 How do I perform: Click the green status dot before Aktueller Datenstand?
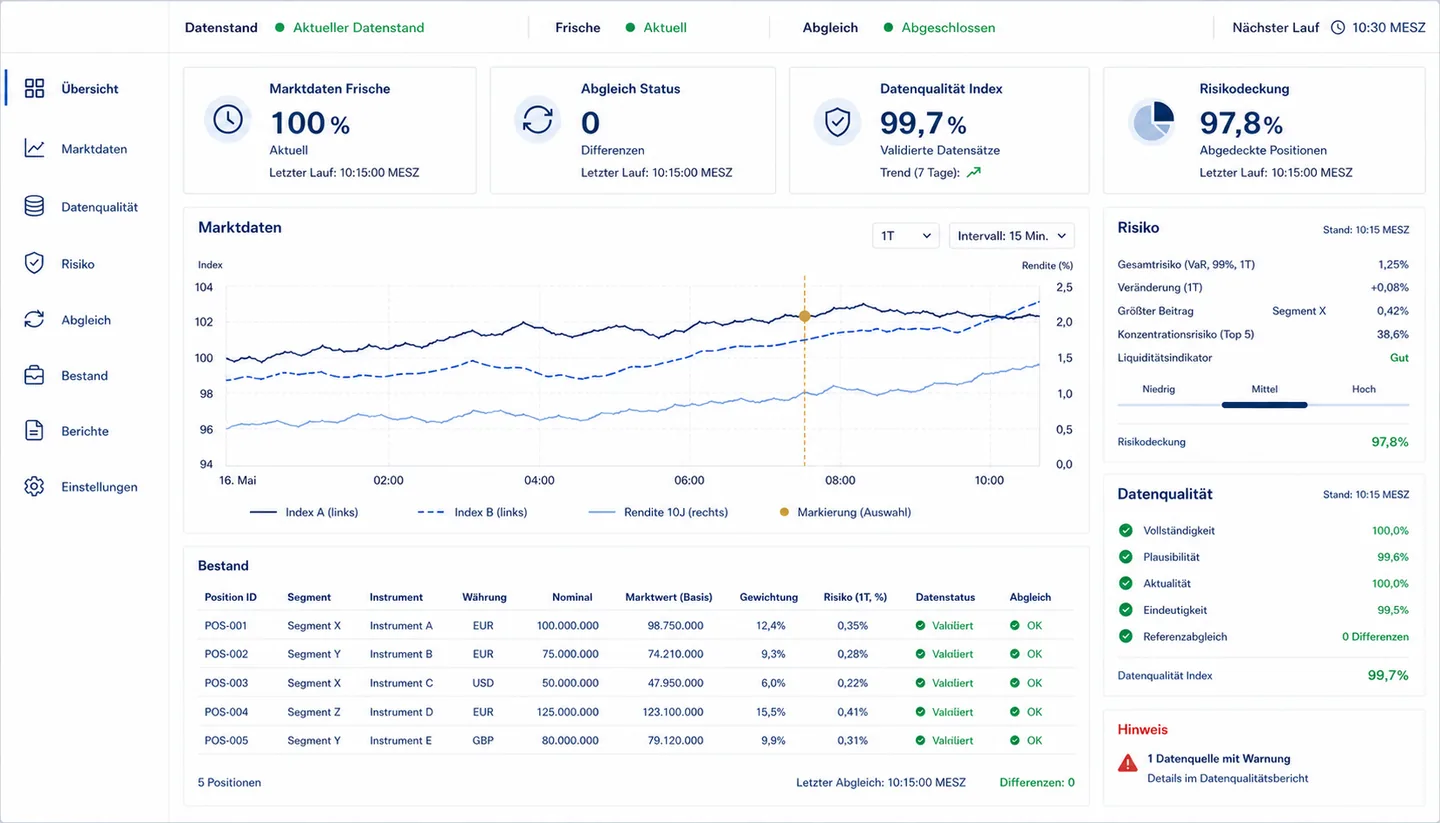pos(279,28)
